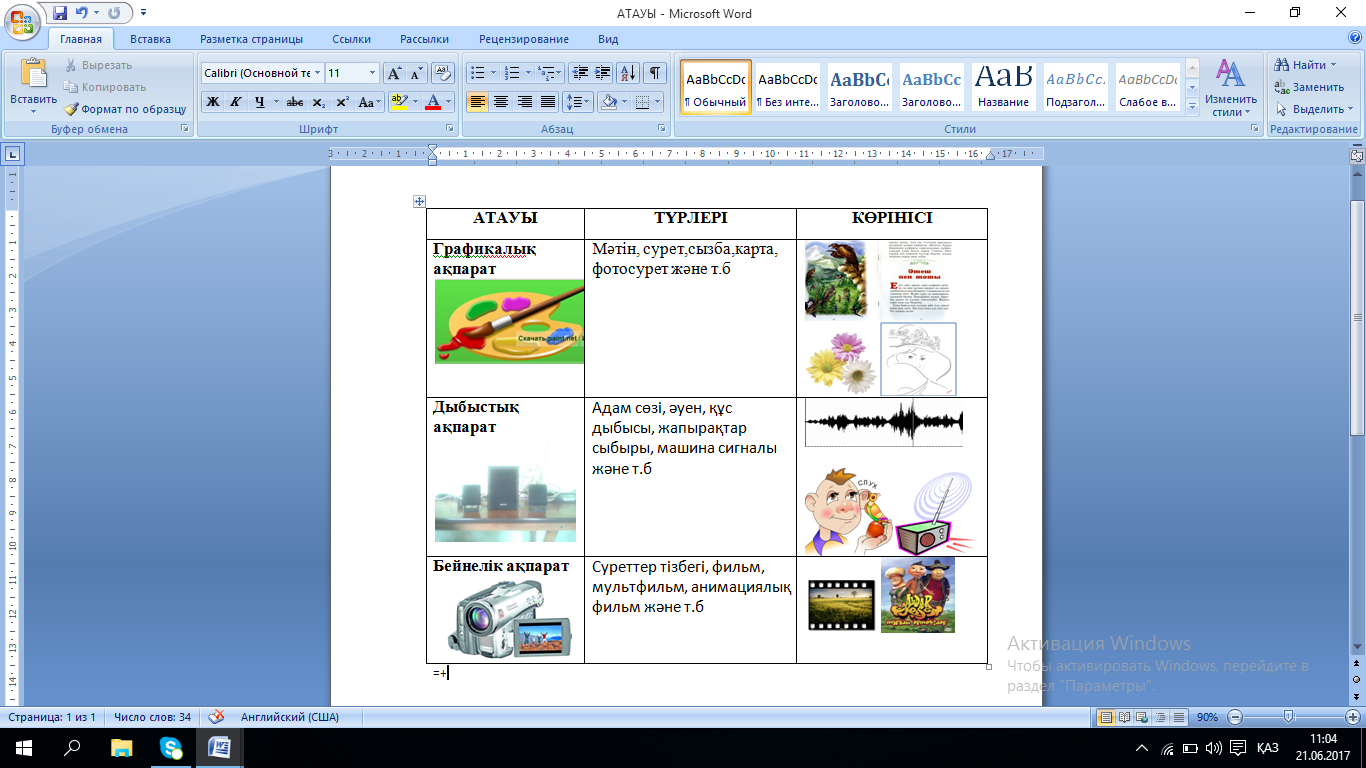Align text to center
The image size is (1366, 768).
(501, 102)
